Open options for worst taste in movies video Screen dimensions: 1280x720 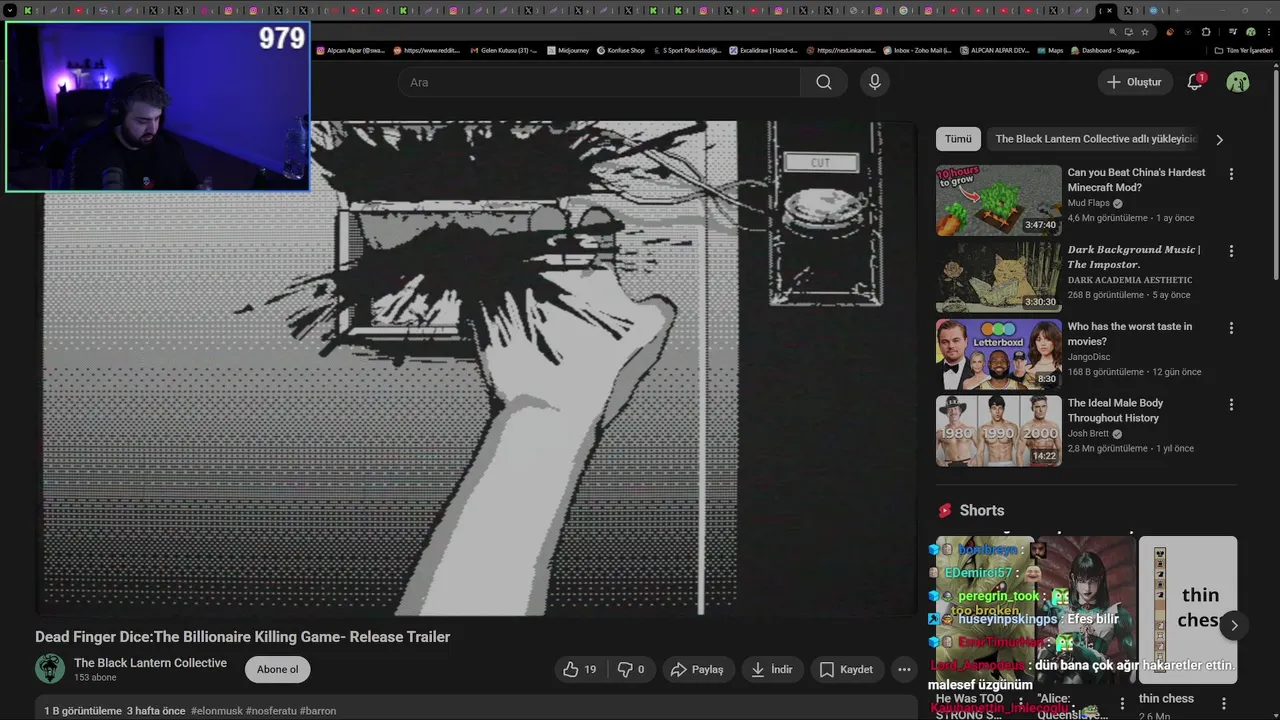tap(1231, 328)
